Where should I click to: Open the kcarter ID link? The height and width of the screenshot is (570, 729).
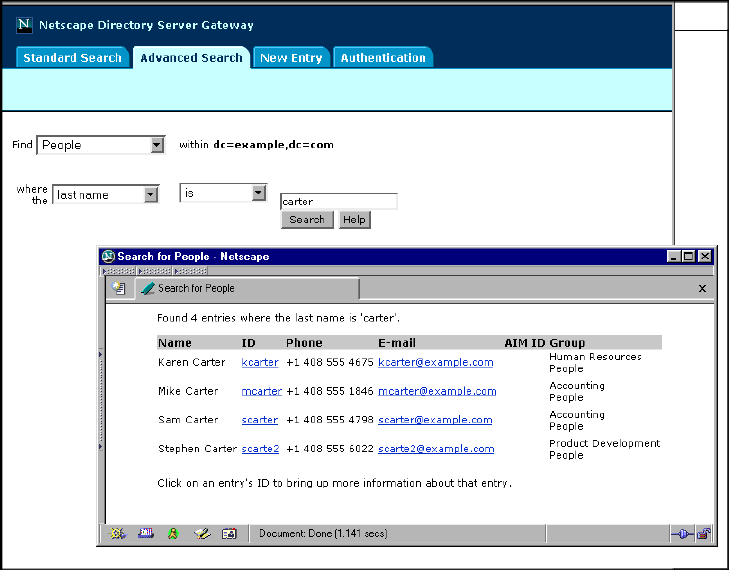click(x=260, y=362)
